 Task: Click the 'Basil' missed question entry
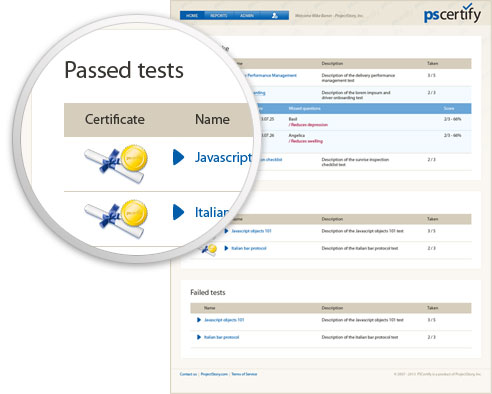(293, 119)
